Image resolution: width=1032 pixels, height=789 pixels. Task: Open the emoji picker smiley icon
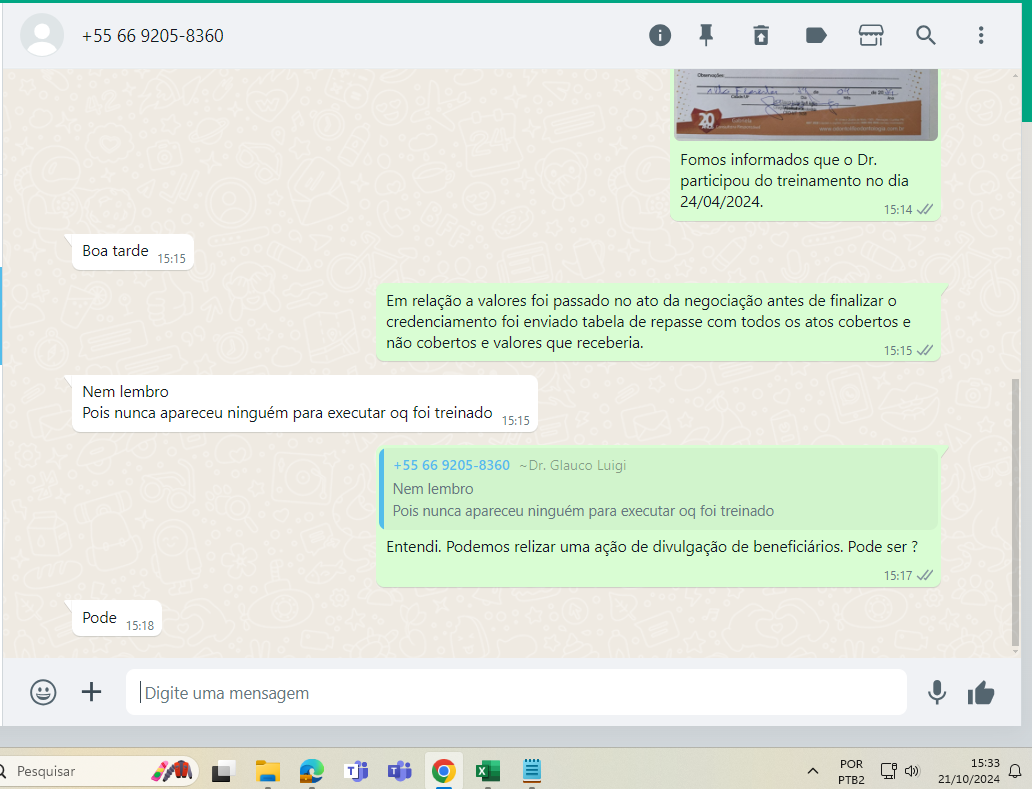[43, 692]
